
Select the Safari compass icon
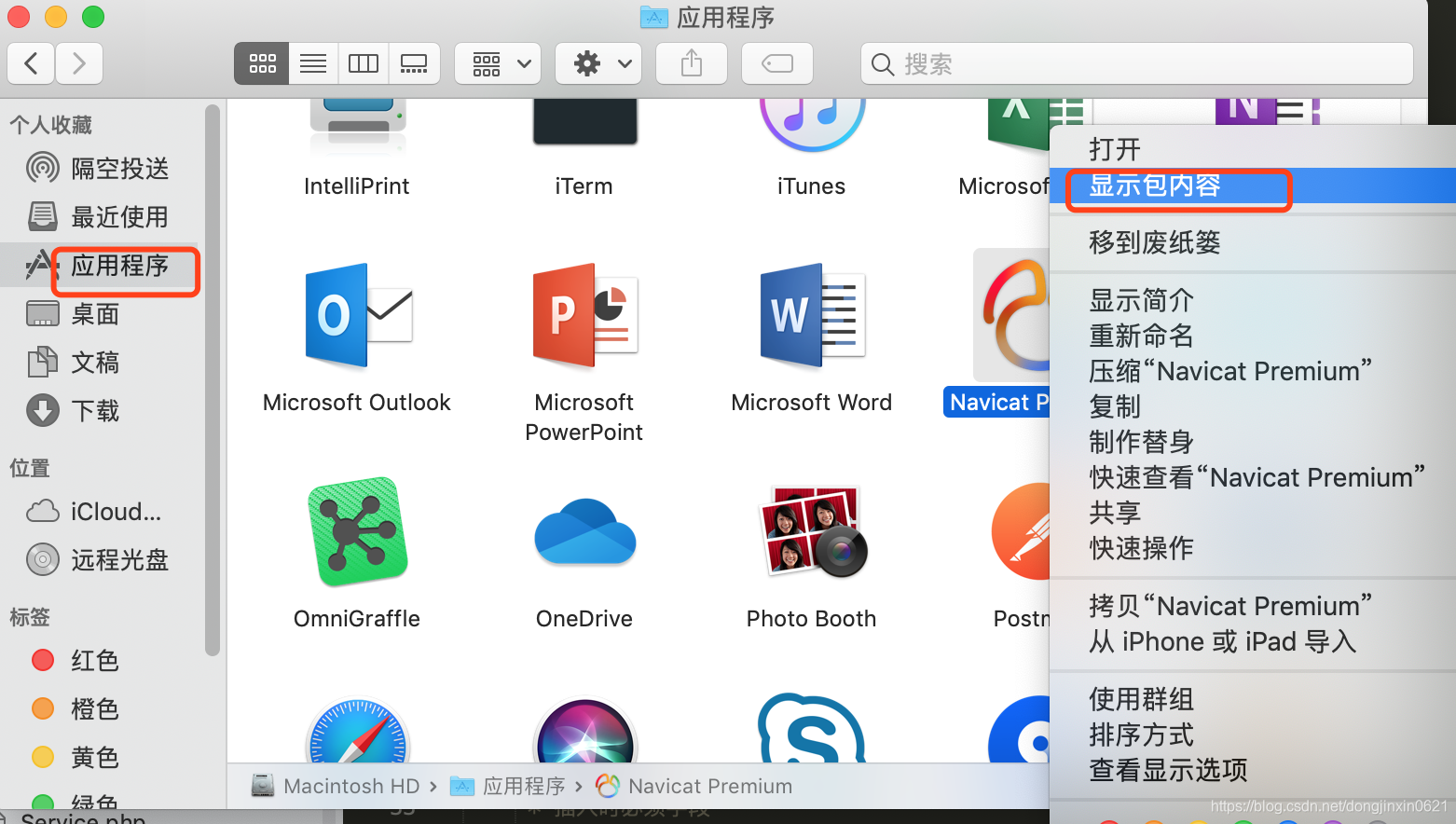click(357, 730)
